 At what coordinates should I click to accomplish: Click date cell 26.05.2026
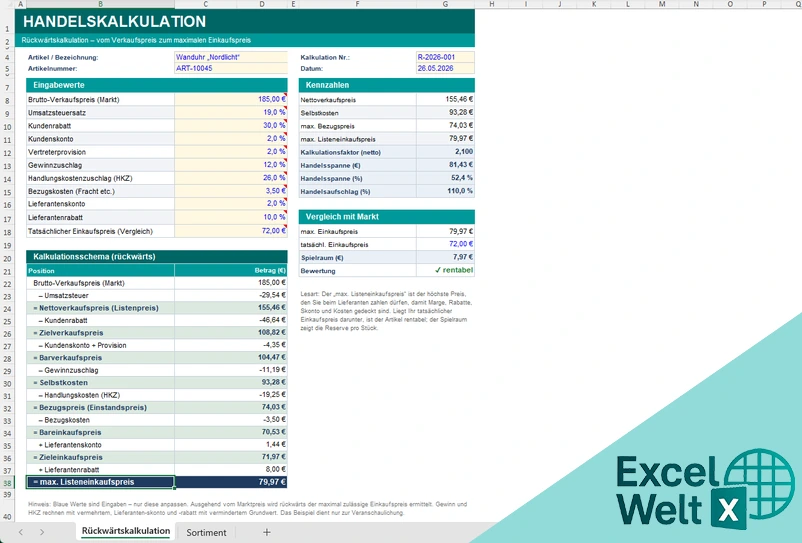pyautogui.click(x=445, y=68)
